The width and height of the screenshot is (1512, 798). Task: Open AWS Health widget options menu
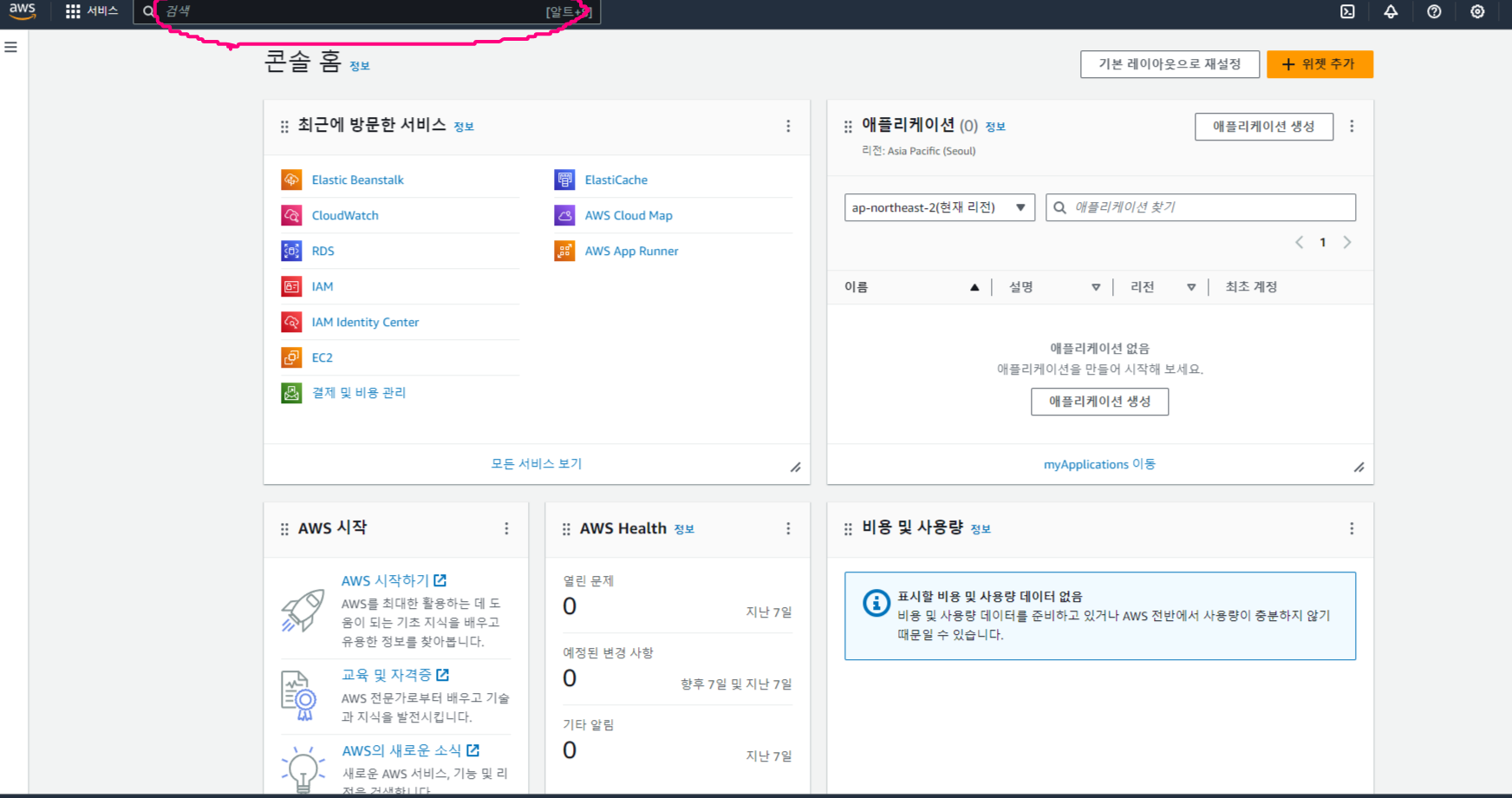(788, 528)
